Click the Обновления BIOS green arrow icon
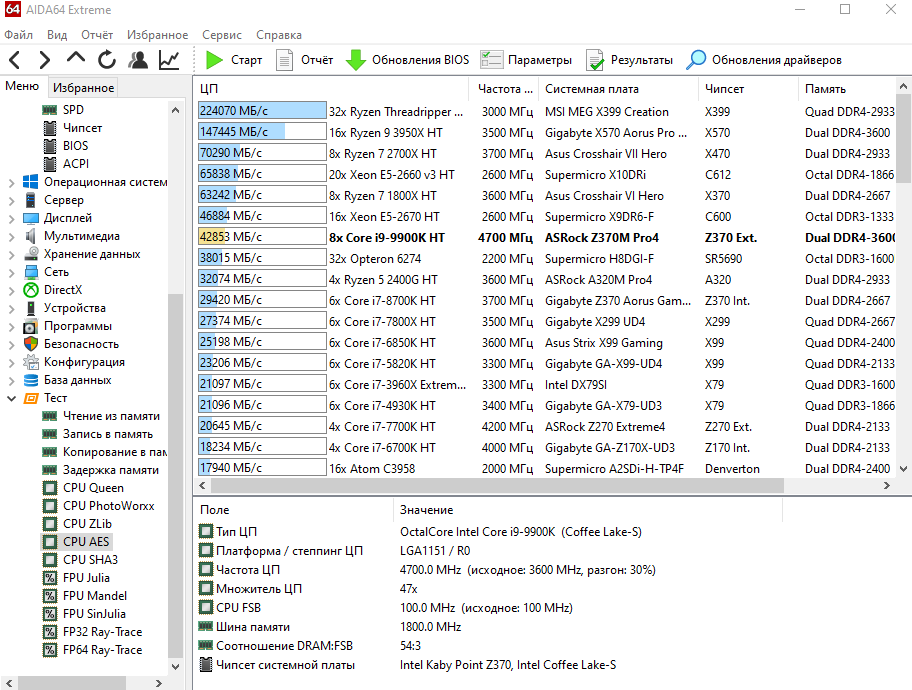912x690 pixels. point(356,60)
